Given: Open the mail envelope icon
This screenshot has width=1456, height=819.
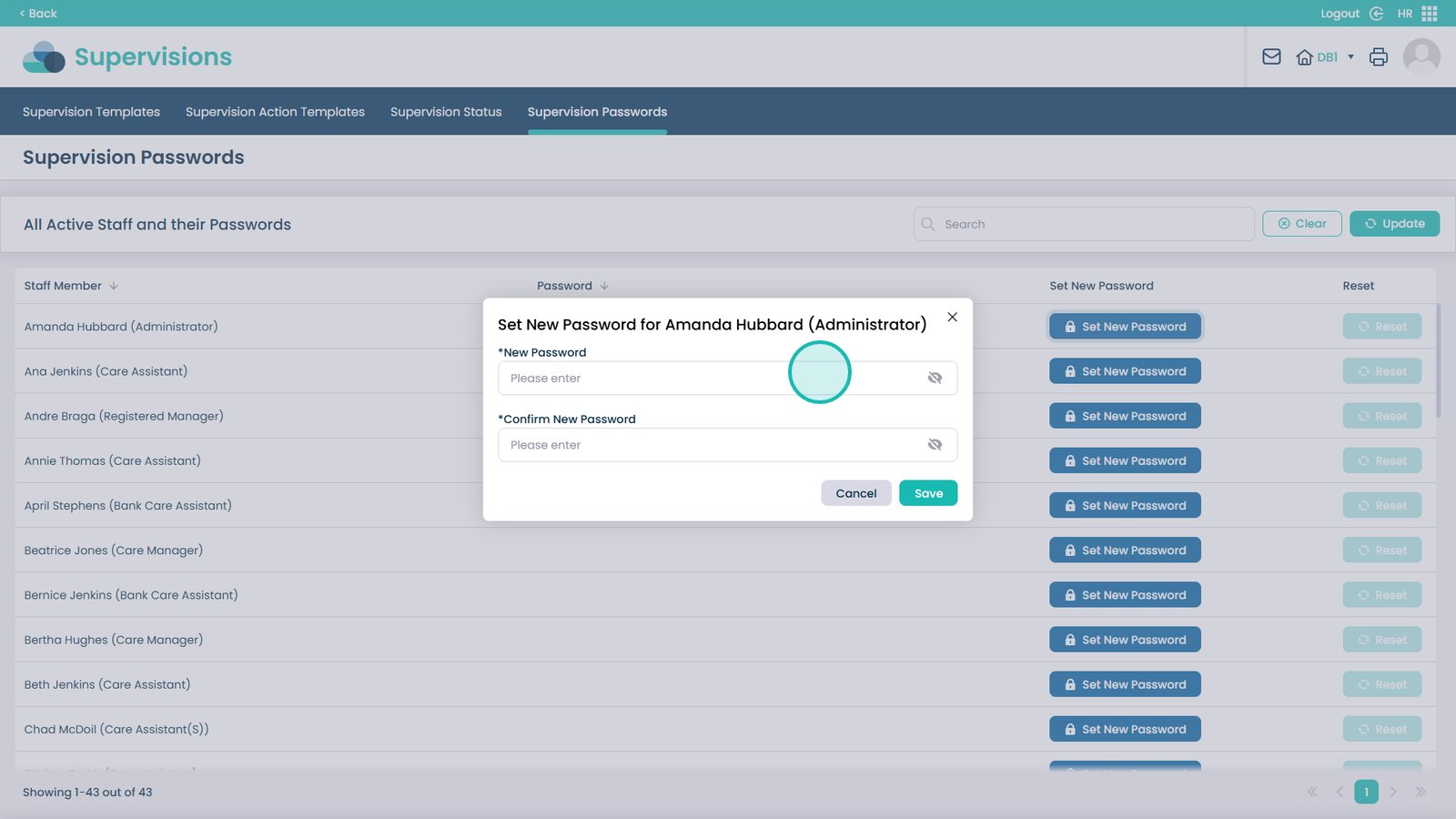Looking at the screenshot, I should click(x=1271, y=57).
